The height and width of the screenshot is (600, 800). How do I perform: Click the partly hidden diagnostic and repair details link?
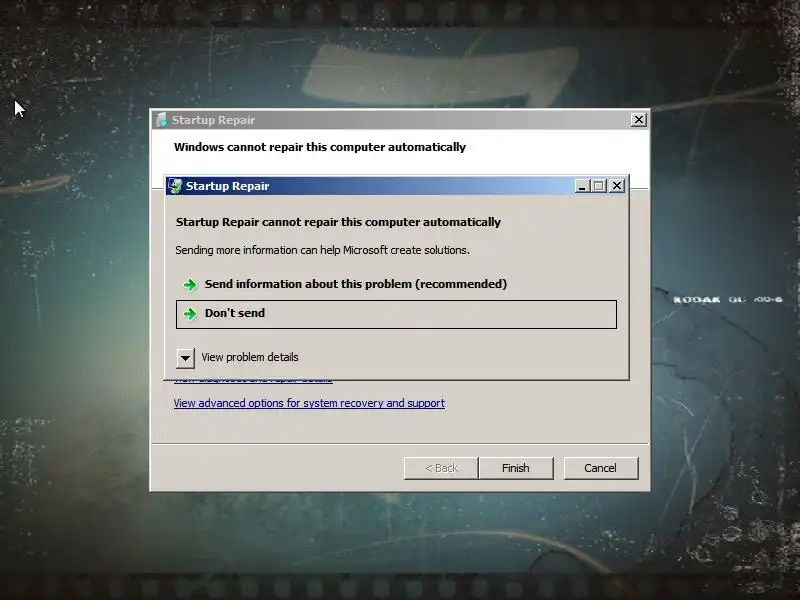click(253, 380)
